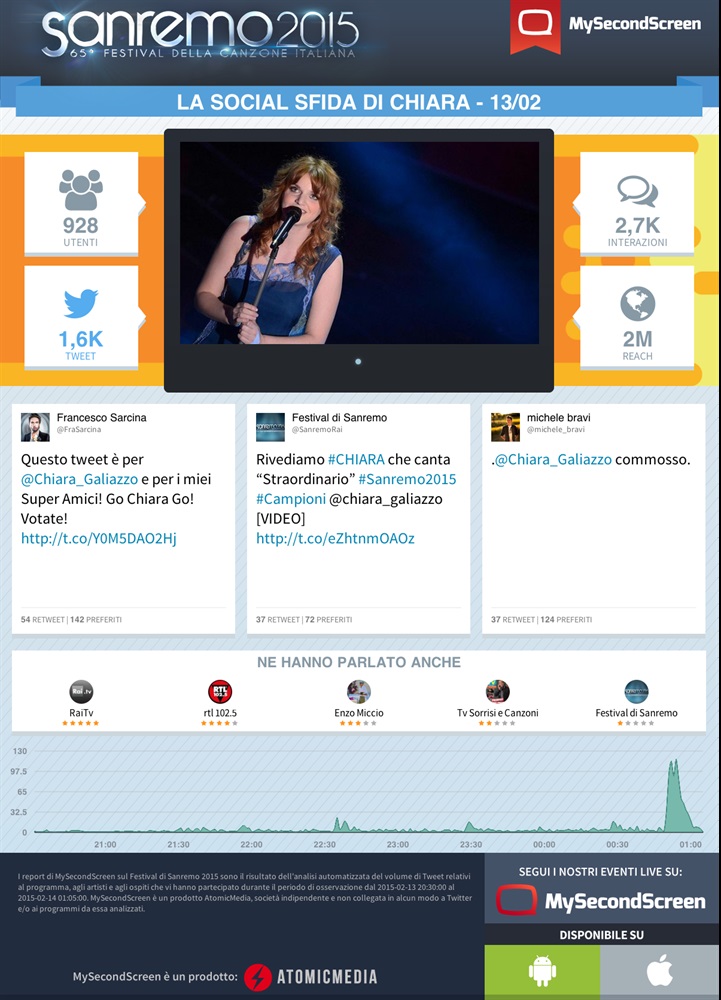
Task: Click the #CHIARA hashtag
Action: coord(356,459)
